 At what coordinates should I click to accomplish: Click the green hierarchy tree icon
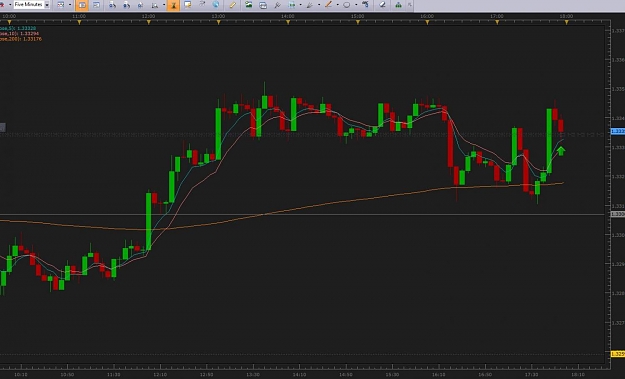pos(398,5)
